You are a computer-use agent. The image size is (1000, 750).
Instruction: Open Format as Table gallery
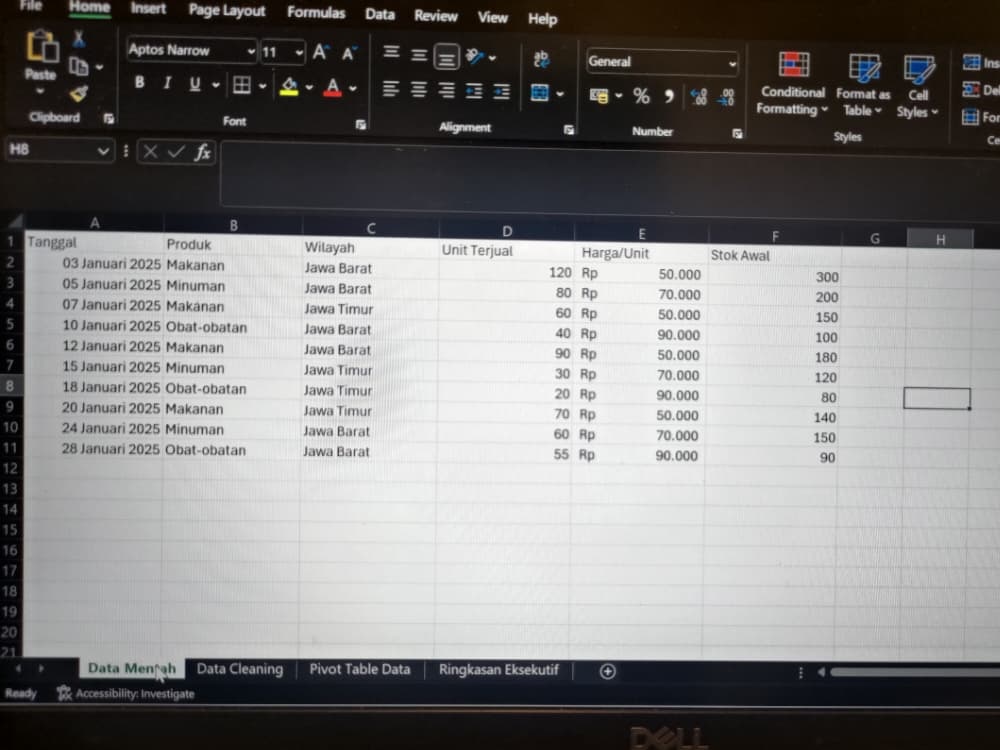coord(863,85)
